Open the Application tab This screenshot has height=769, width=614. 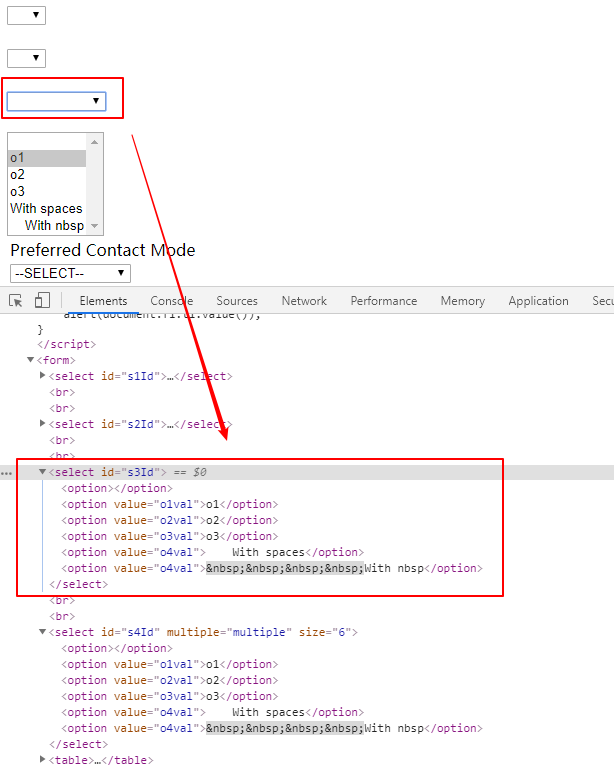[x=538, y=301]
